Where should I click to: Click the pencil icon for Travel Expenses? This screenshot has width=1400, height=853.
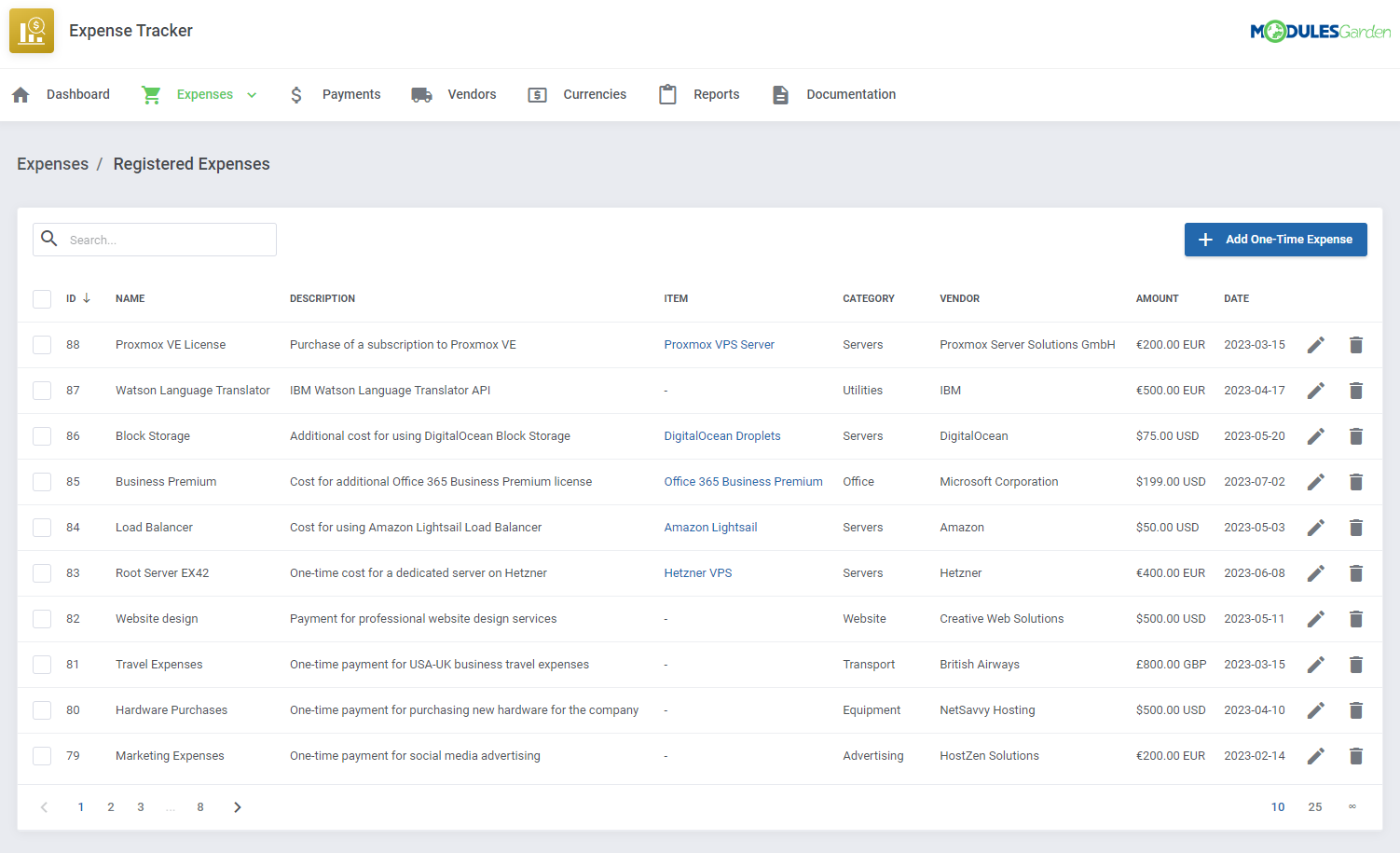pos(1315,665)
